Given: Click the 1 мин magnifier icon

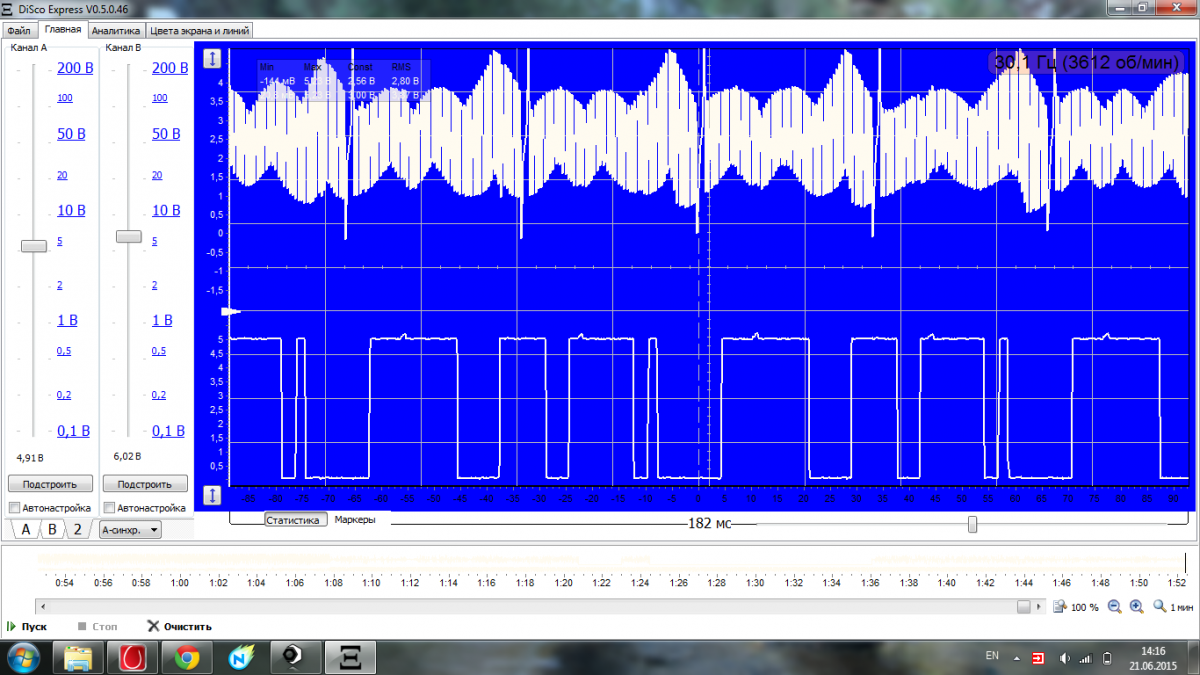Looking at the screenshot, I should coord(1160,607).
